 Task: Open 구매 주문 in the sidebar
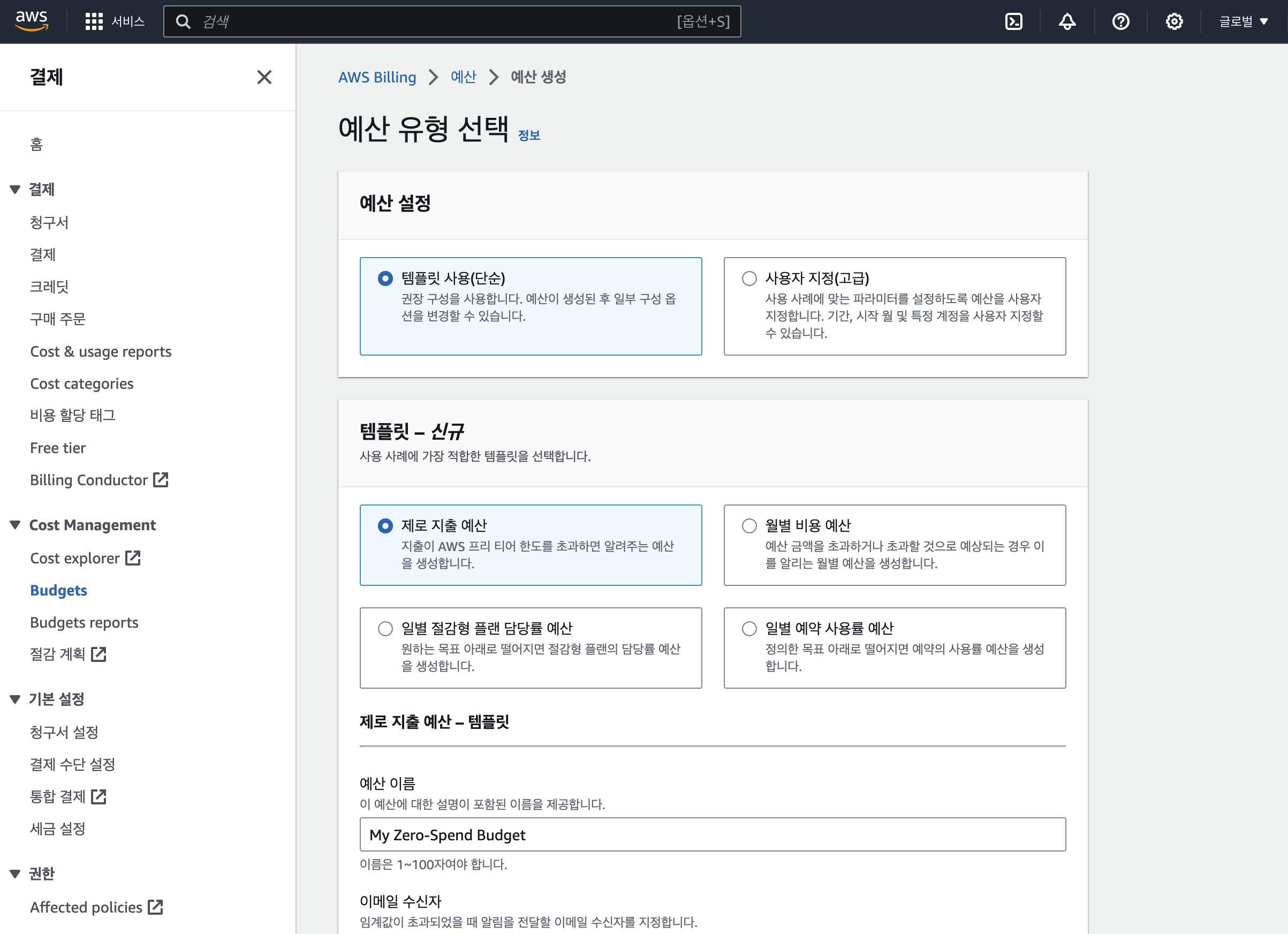(57, 319)
